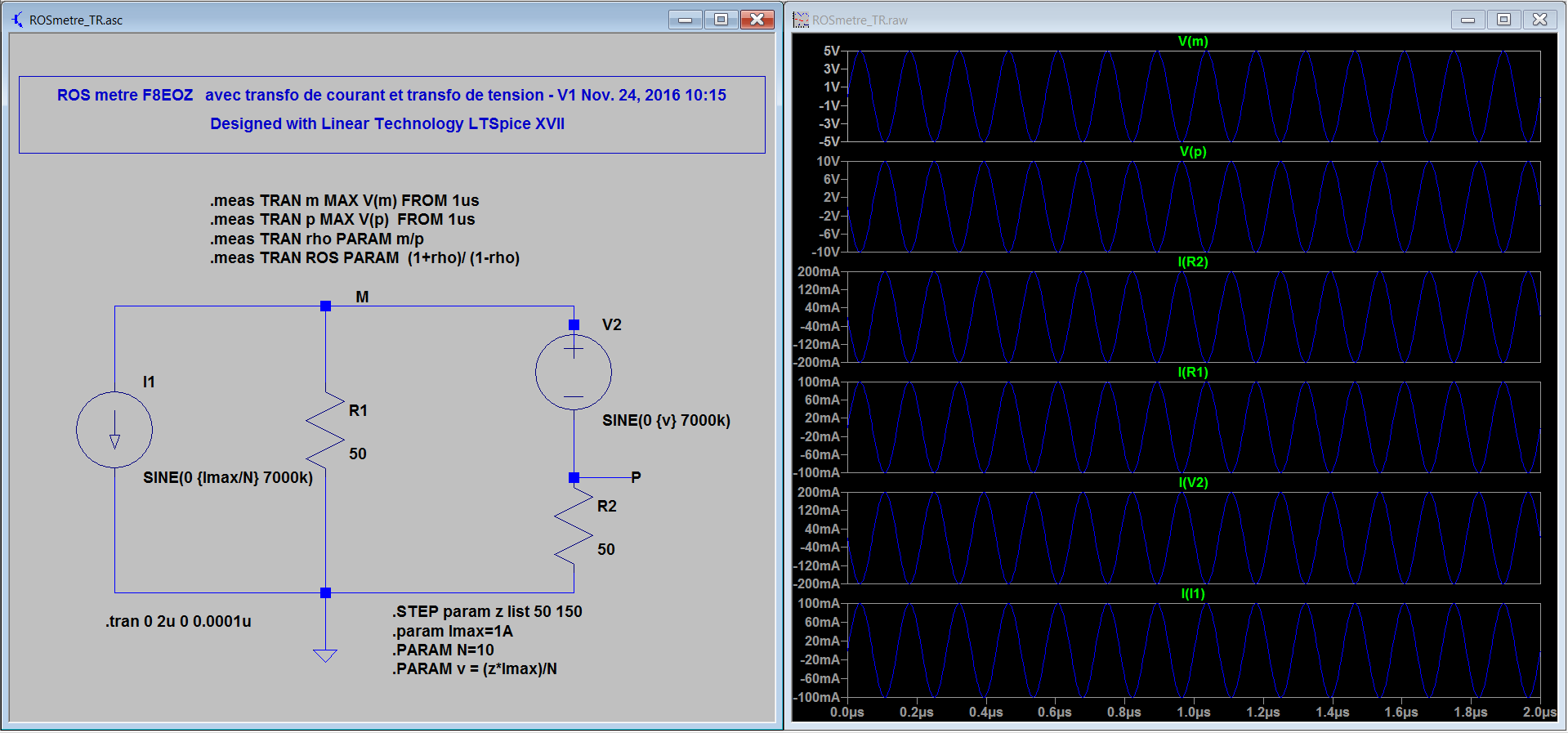Click the ground symbol in the schematic
Viewport: 1568px width, 733px height.
pos(325,655)
